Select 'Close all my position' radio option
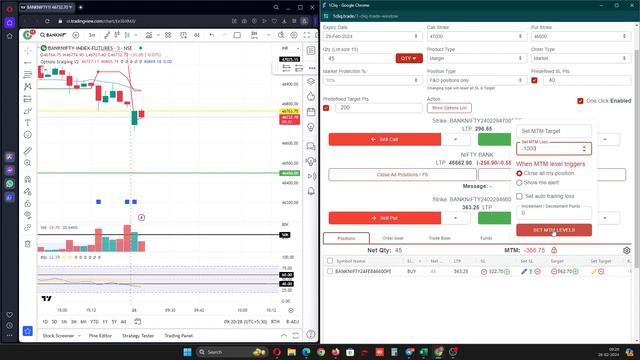This screenshot has width=640, height=360. pyautogui.click(x=519, y=173)
